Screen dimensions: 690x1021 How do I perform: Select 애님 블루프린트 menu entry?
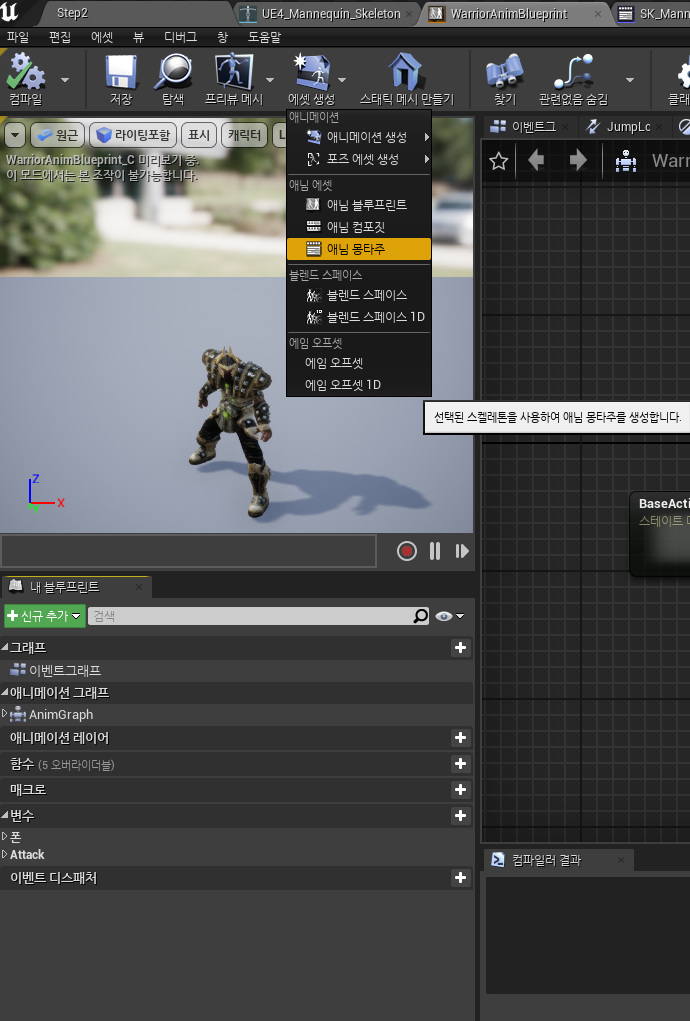click(359, 205)
